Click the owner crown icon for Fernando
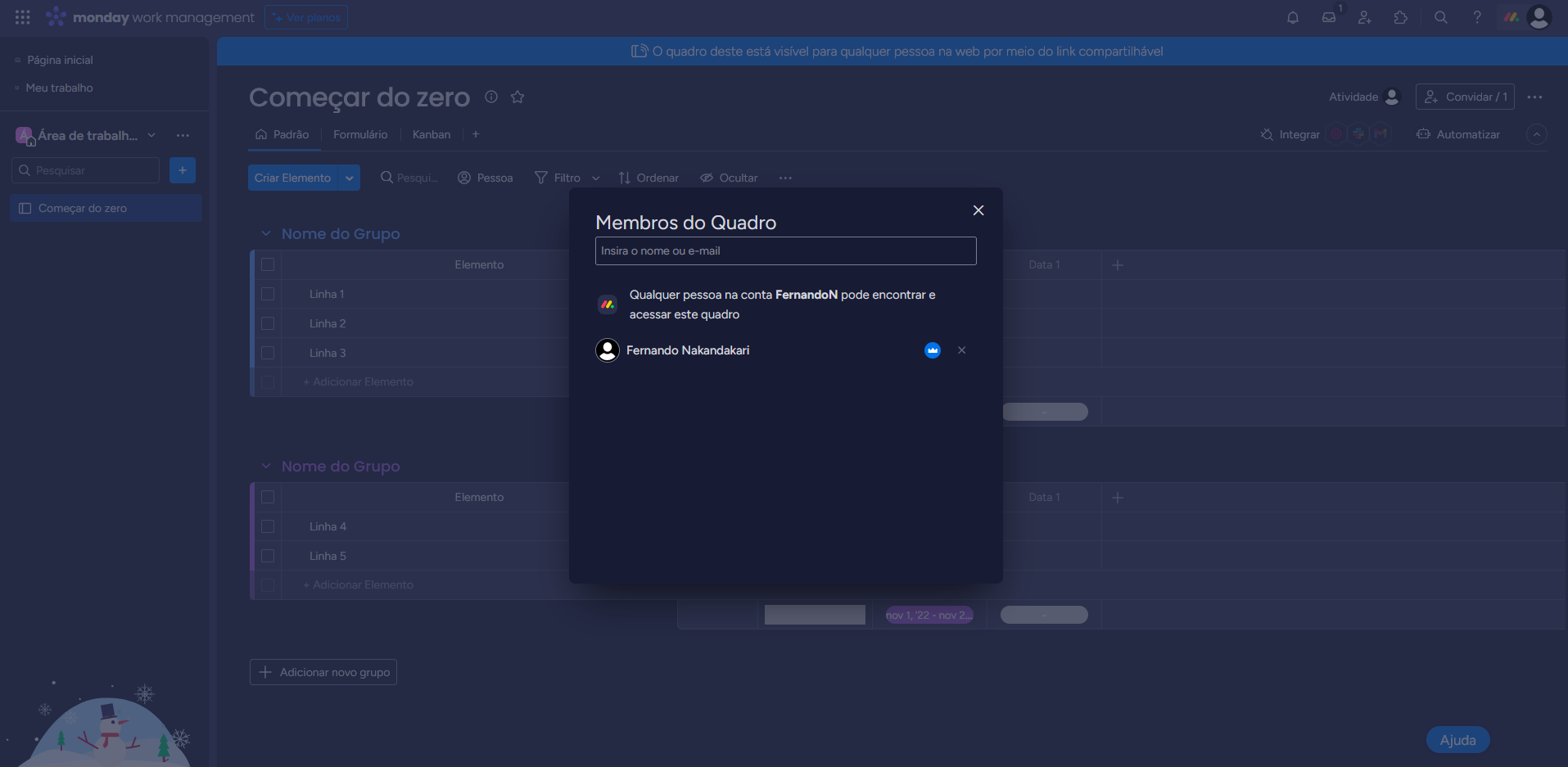The height and width of the screenshot is (767, 1568). (x=933, y=350)
